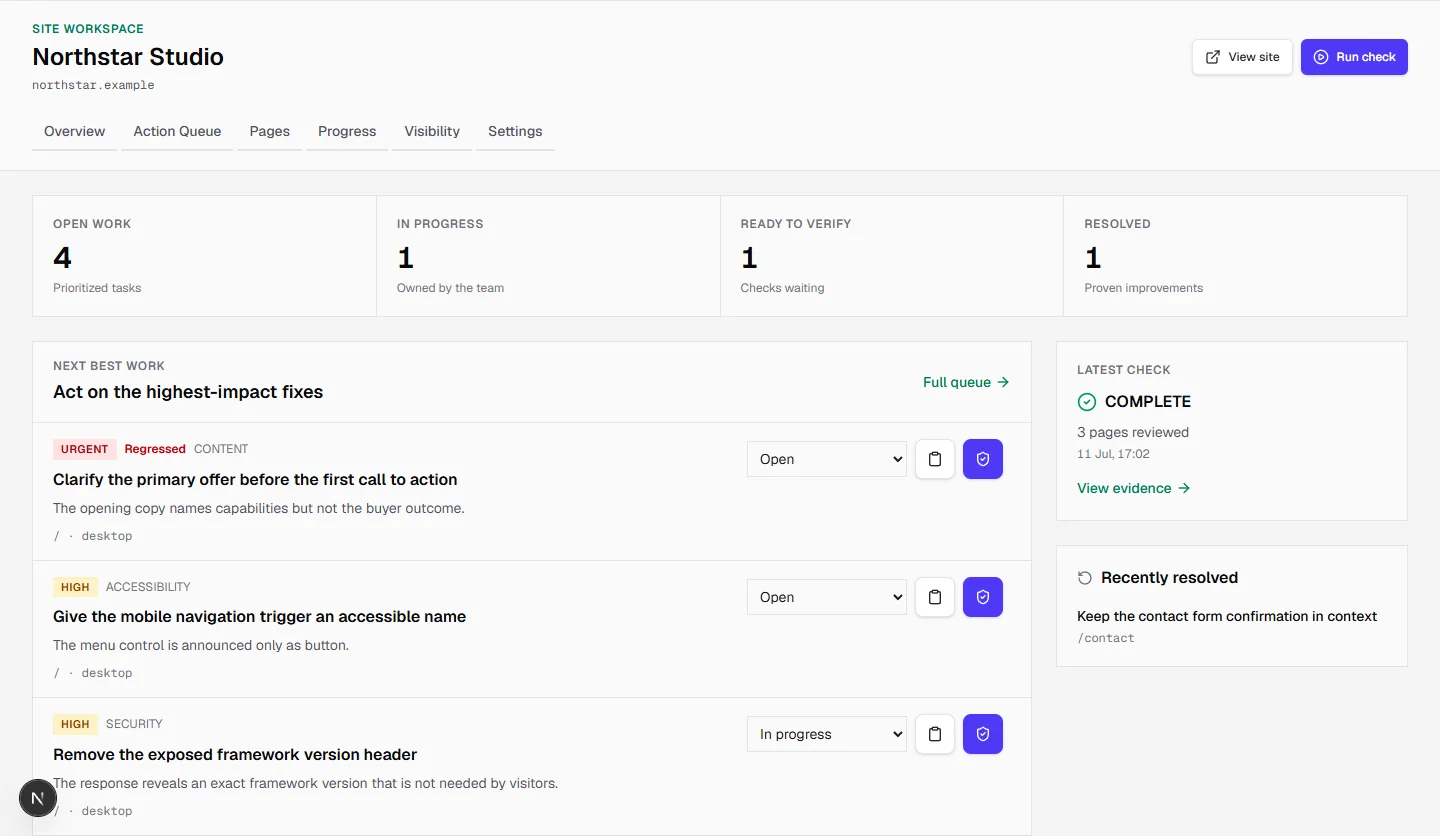
Task: Open the View evidence link
Action: [1134, 488]
